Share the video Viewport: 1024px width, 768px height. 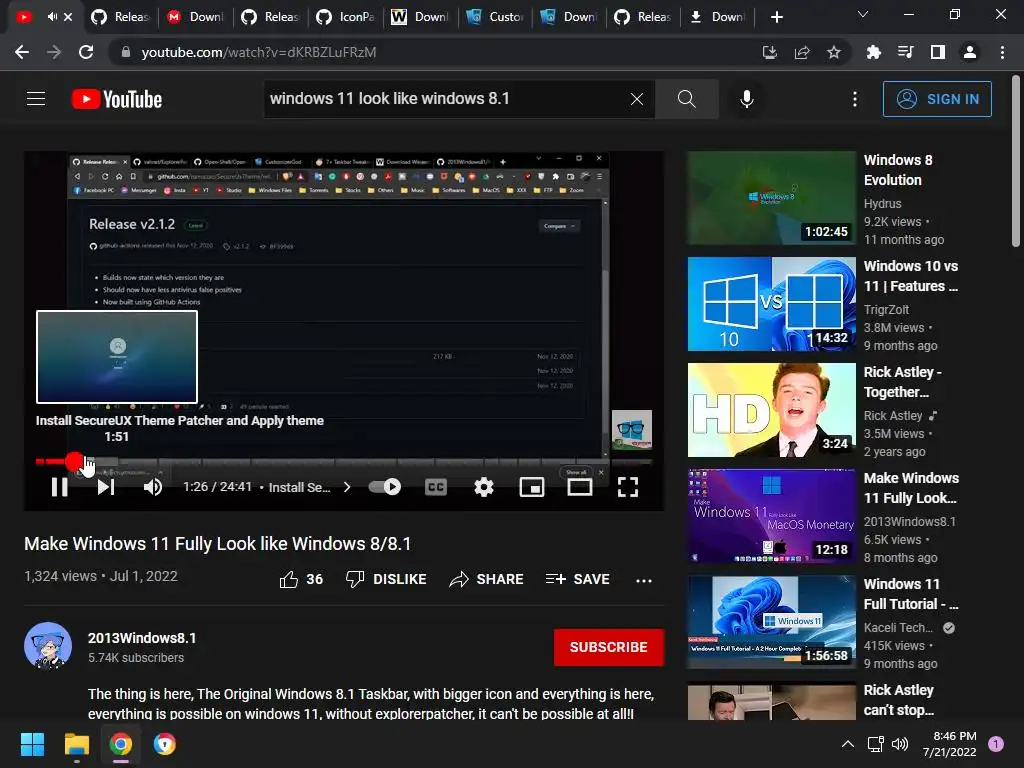coord(487,579)
